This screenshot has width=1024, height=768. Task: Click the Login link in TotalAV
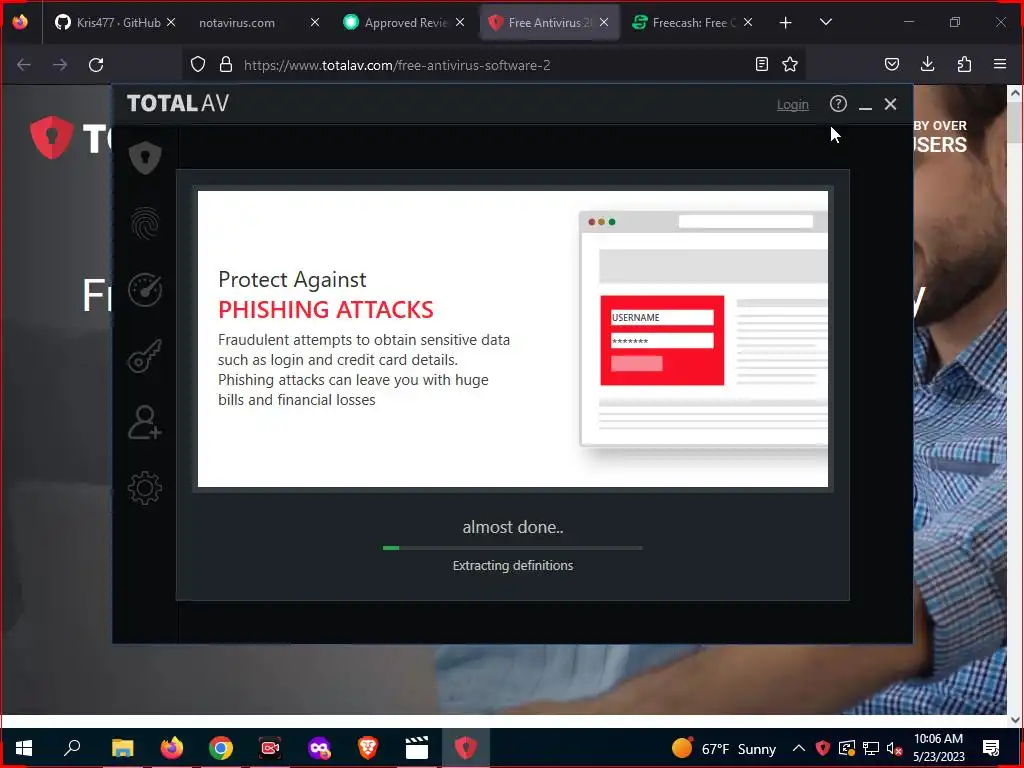coord(792,104)
